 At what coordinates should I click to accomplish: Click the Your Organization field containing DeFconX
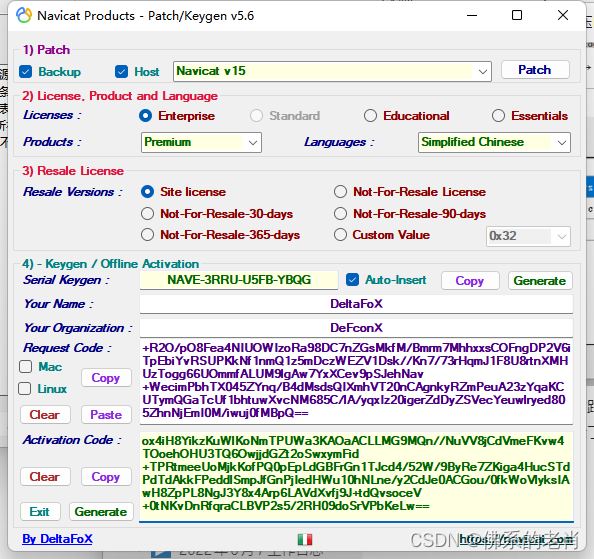[356, 328]
